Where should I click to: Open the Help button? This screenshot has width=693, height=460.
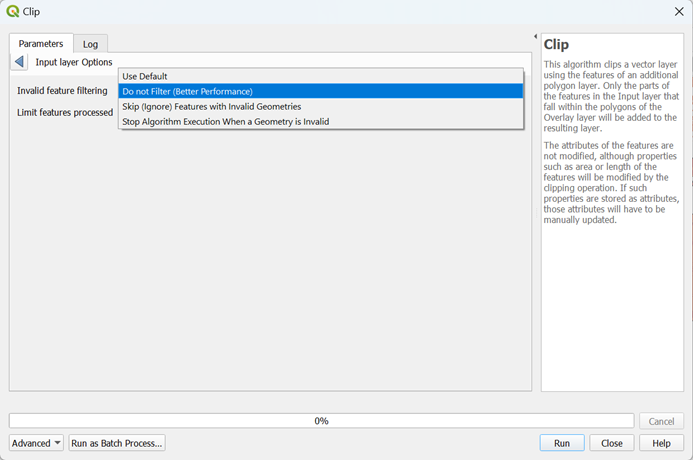[x=661, y=443]
